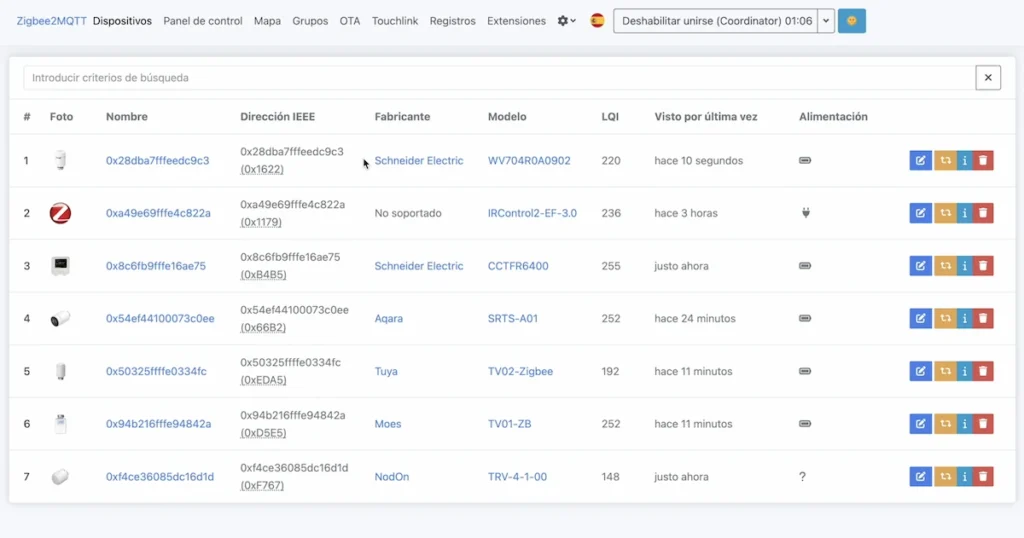The image size is (1024, 538).
Task: Clear the search with the X button
Action: tap(988, 78)
